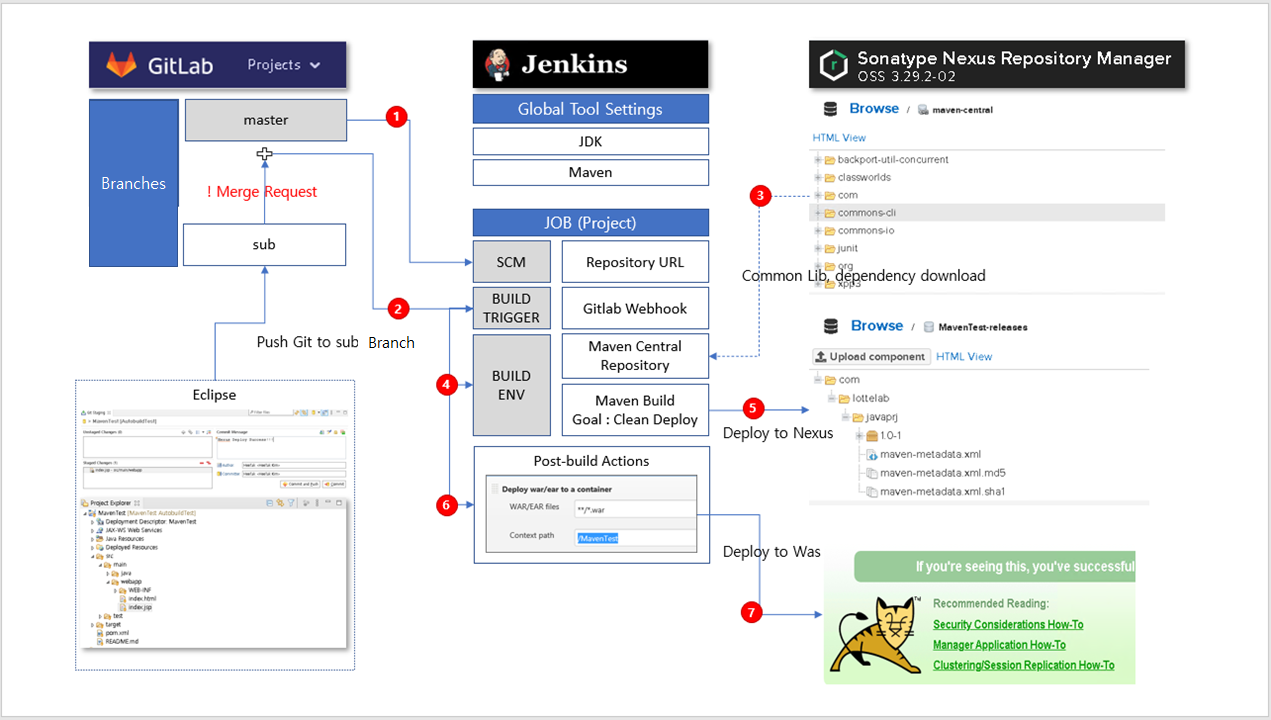Viewport: 1271px width, 720px height.
Task: Click the Gitlab Webhook box
Action: click(x=635, y=309)
